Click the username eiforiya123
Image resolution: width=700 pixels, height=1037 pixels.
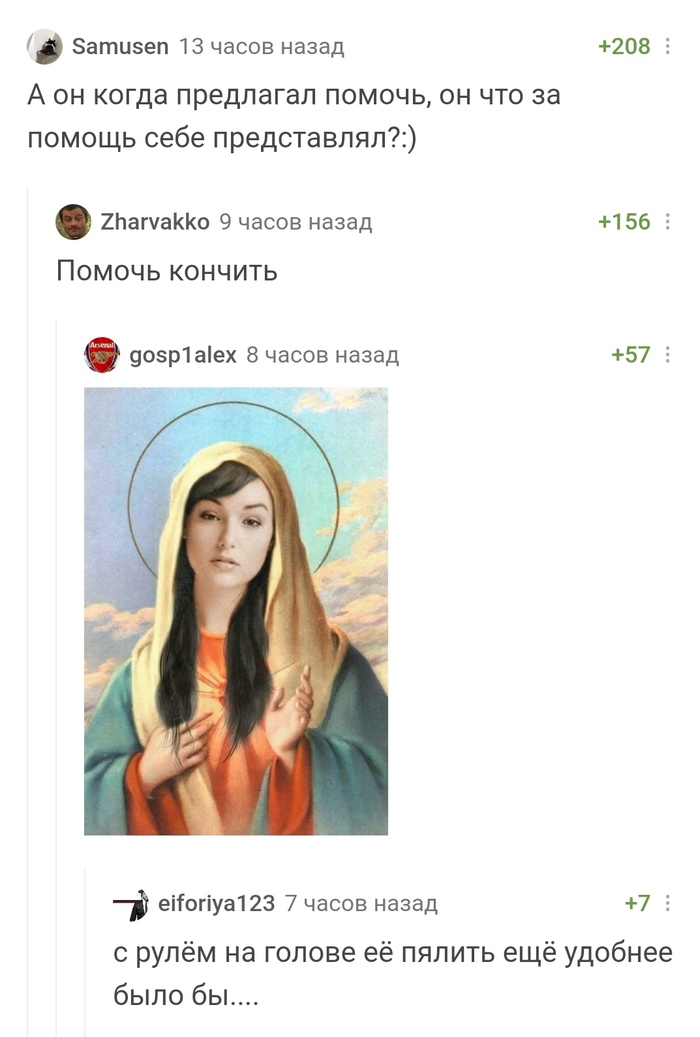point(216,903)
